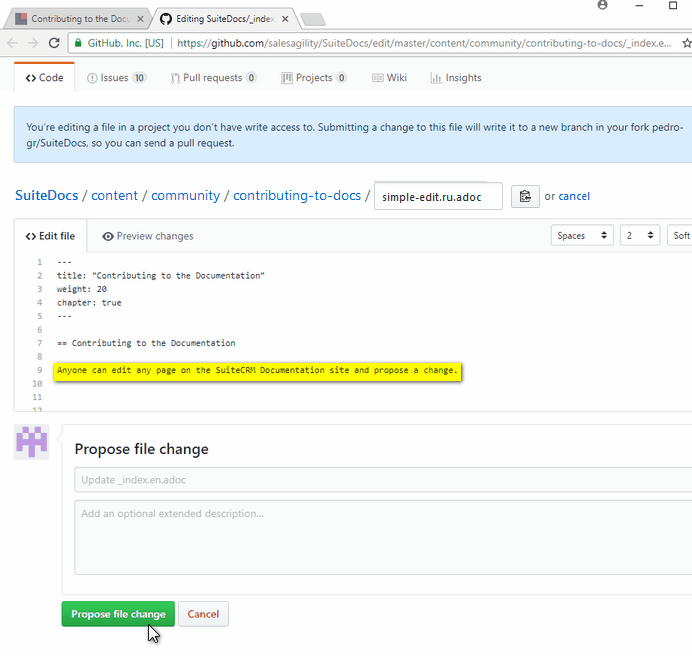Click the clipboard copy path icon button

[525, 196]
